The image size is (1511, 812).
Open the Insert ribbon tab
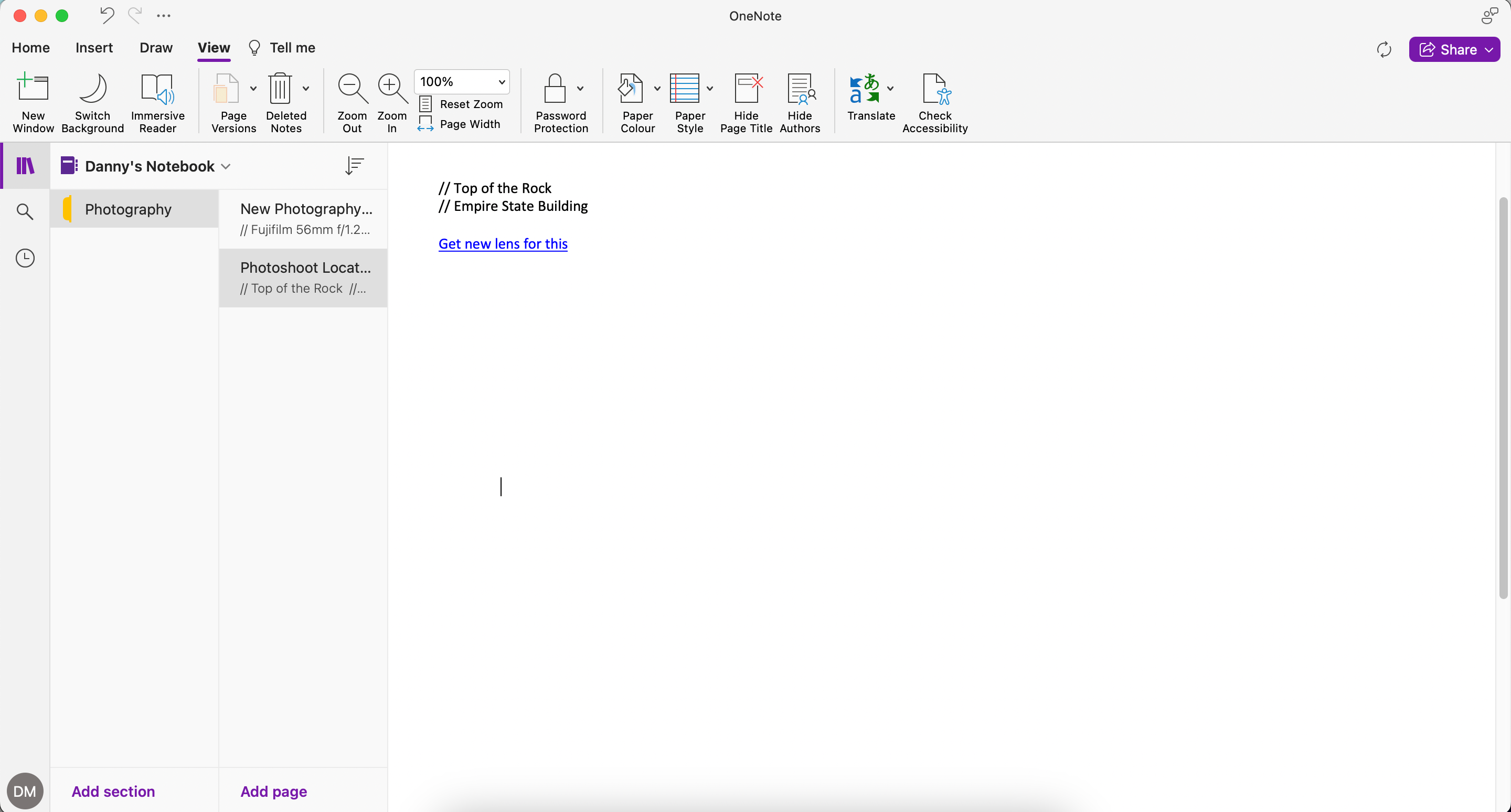94,48
